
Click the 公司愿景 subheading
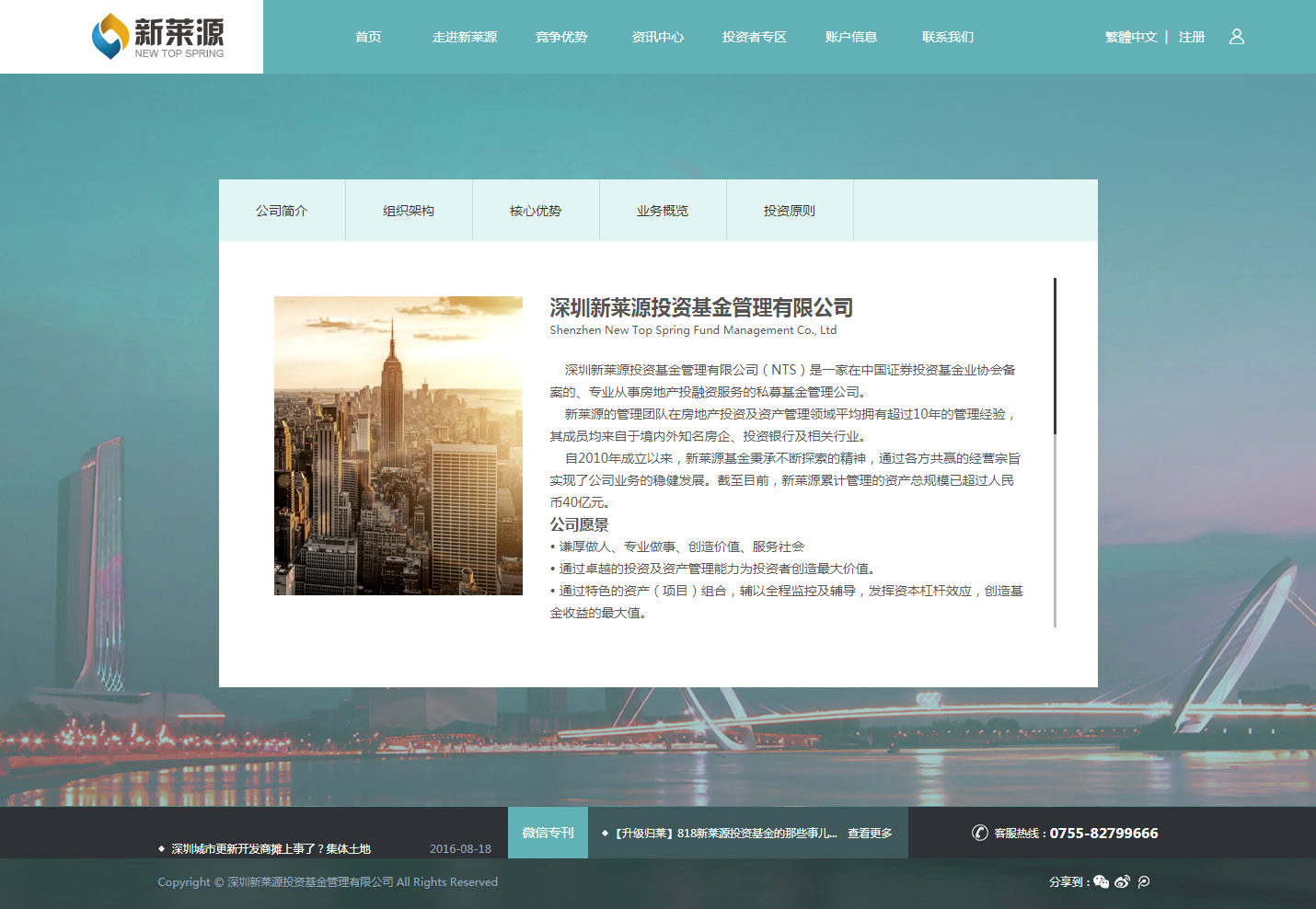click(579, 524)
